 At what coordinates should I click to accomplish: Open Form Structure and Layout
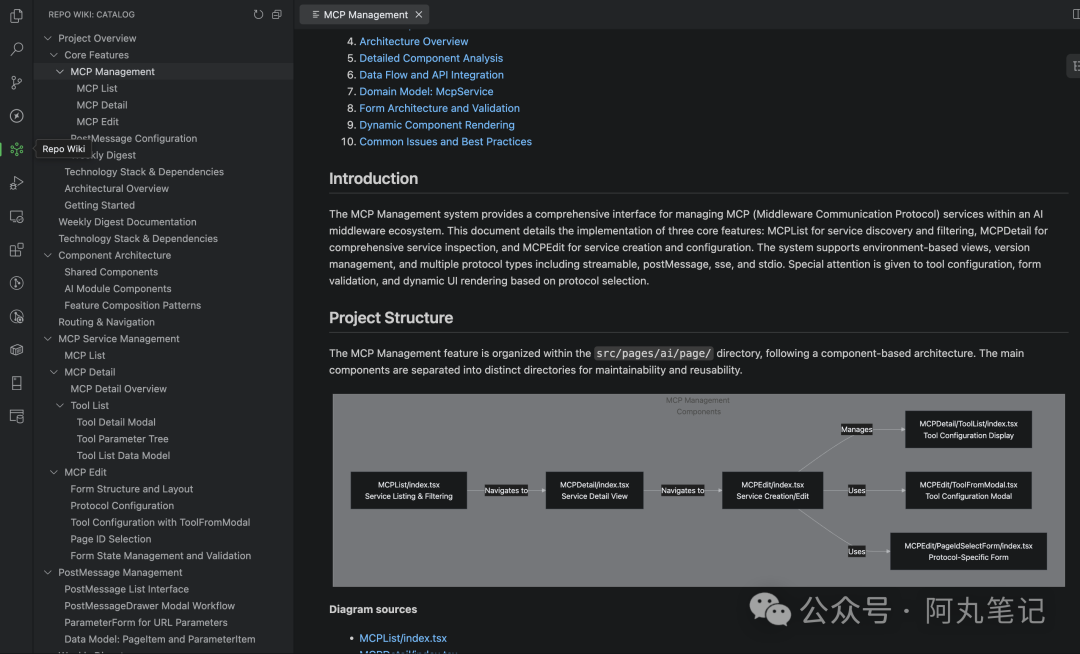(132, 489)
